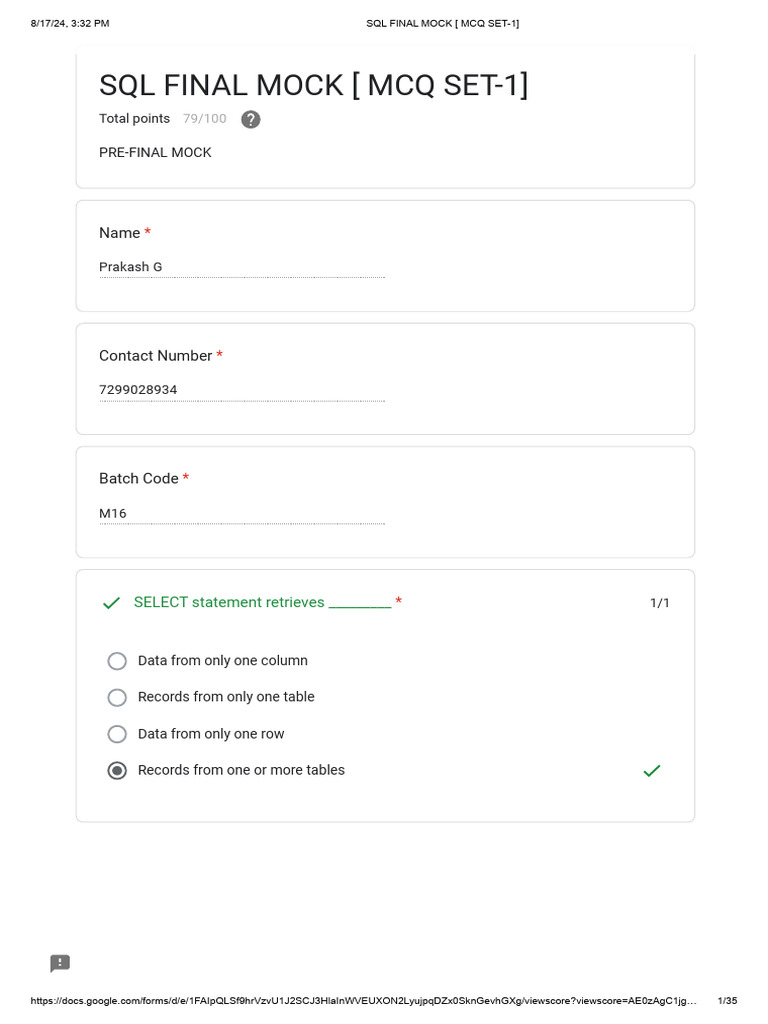Image resolution: width=768 pixels, height=1024 pixels.
Task: Click the page header document title
Action: [x=442, y=23]
